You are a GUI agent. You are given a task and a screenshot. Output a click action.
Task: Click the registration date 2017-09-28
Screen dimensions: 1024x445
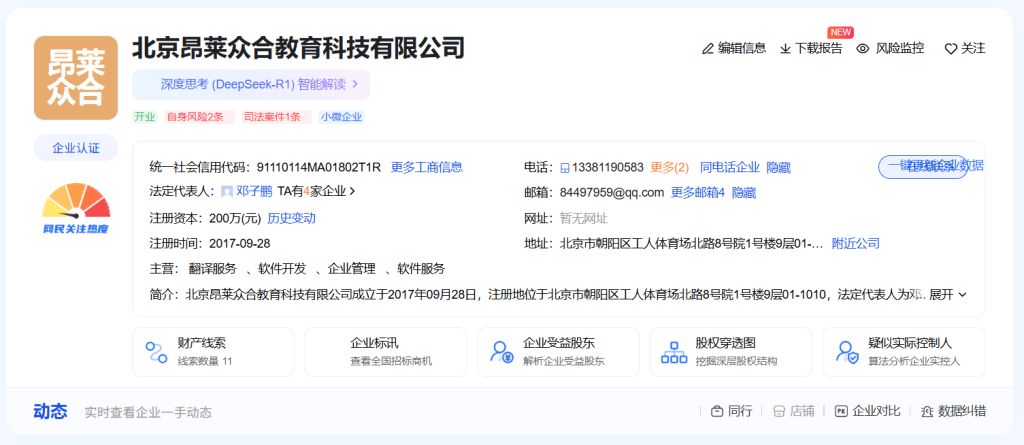pyautogui.click(x=240, y=243)
